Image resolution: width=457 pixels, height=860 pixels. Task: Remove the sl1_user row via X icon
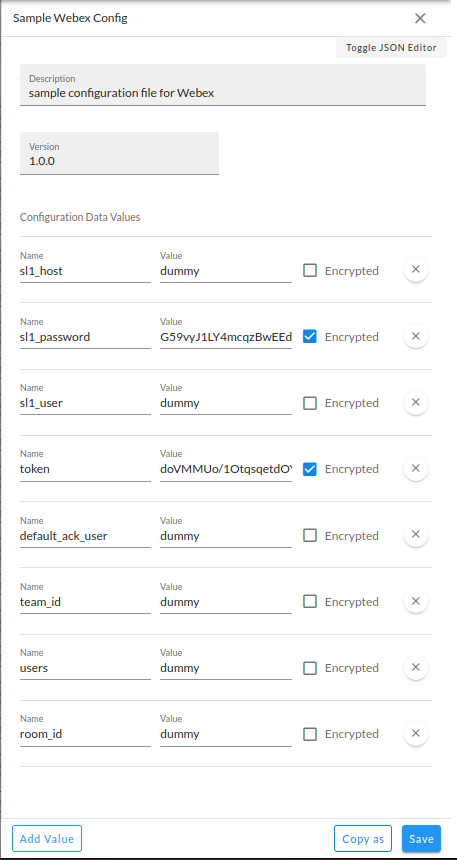coord(415,403)
